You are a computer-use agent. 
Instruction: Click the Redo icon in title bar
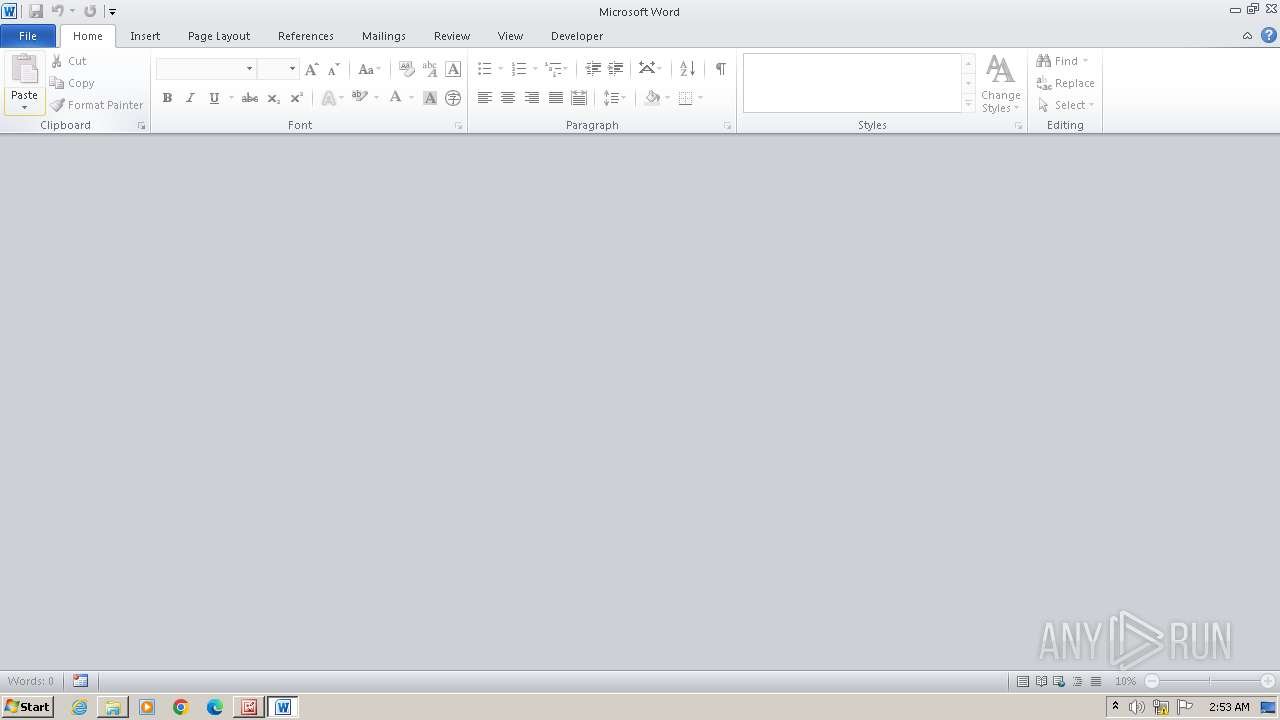tap(90, 11)
